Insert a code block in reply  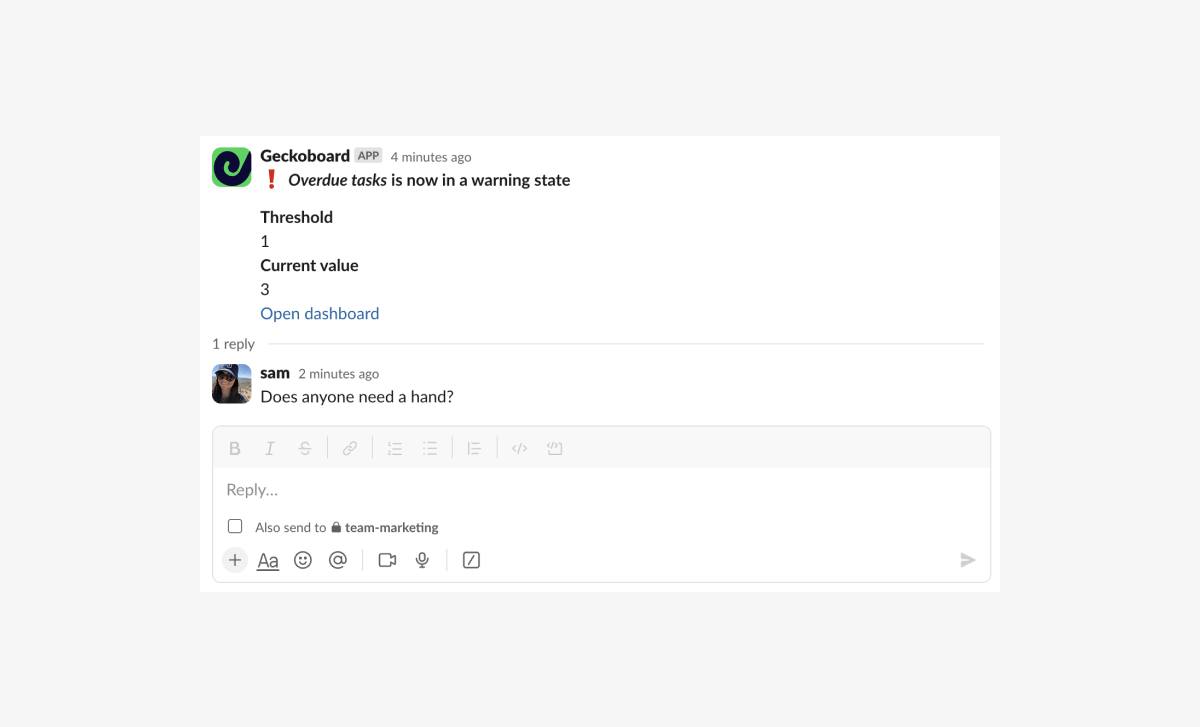(555, 449)
